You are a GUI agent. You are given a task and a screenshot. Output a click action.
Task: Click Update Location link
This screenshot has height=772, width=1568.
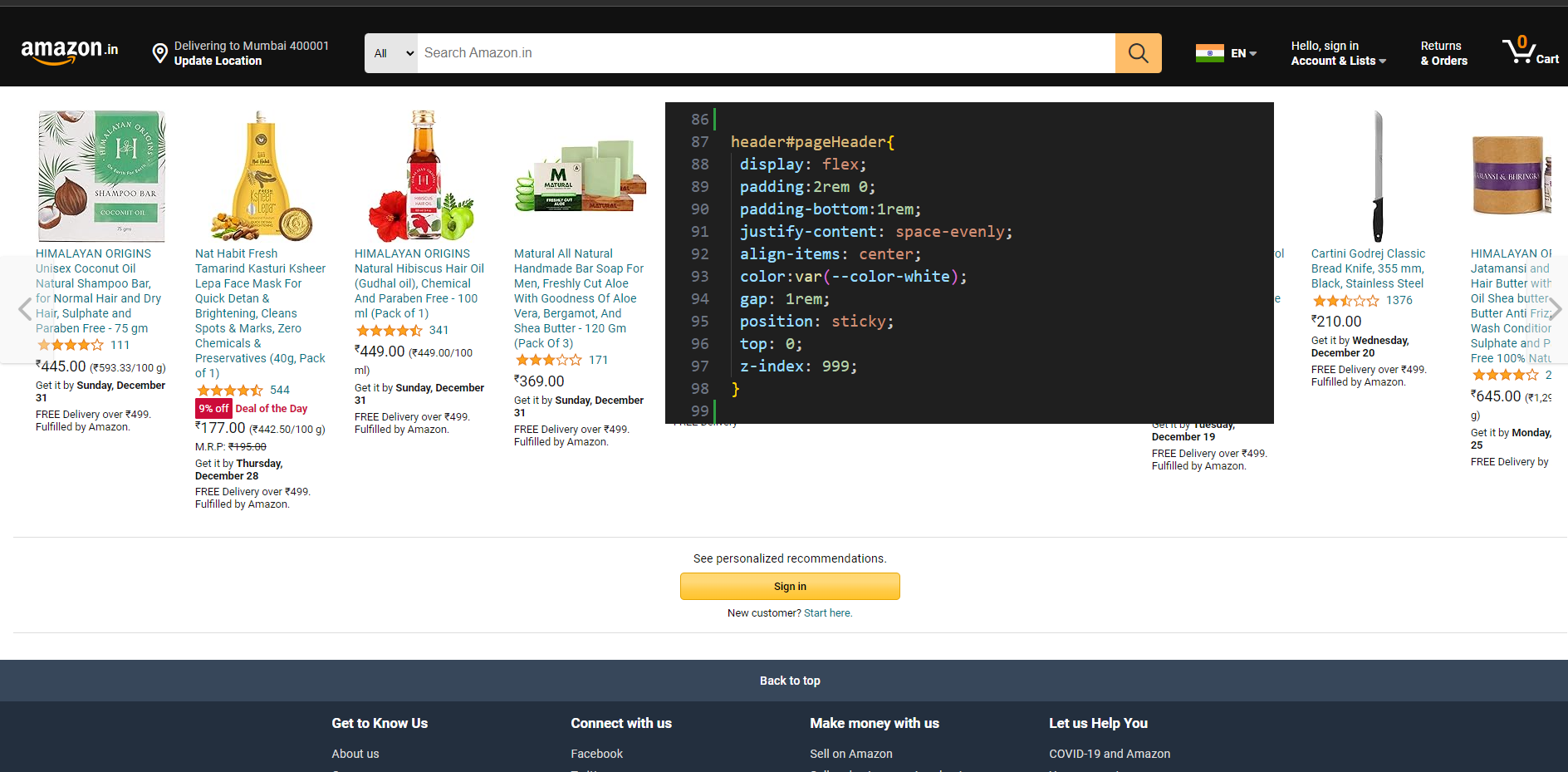pos(218,61)
